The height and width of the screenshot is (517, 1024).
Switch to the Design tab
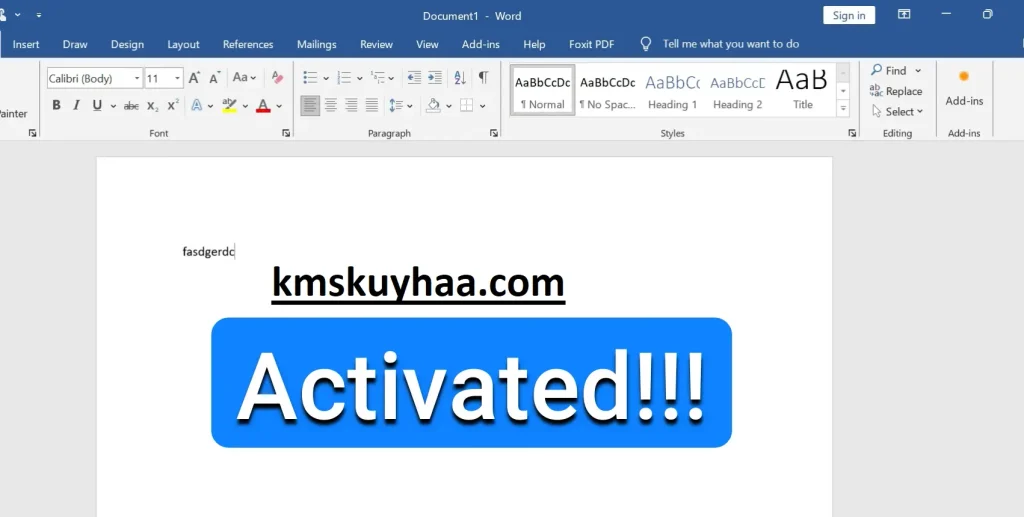click(127, 44)
